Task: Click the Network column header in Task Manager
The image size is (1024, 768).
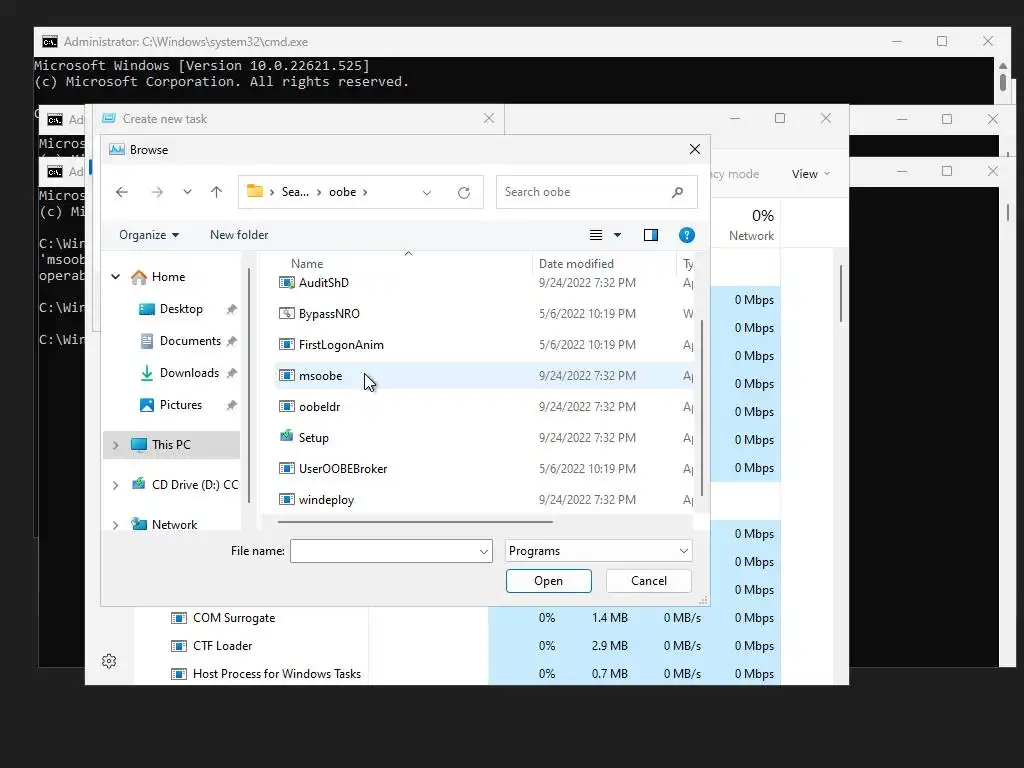Action: [751, 225]
